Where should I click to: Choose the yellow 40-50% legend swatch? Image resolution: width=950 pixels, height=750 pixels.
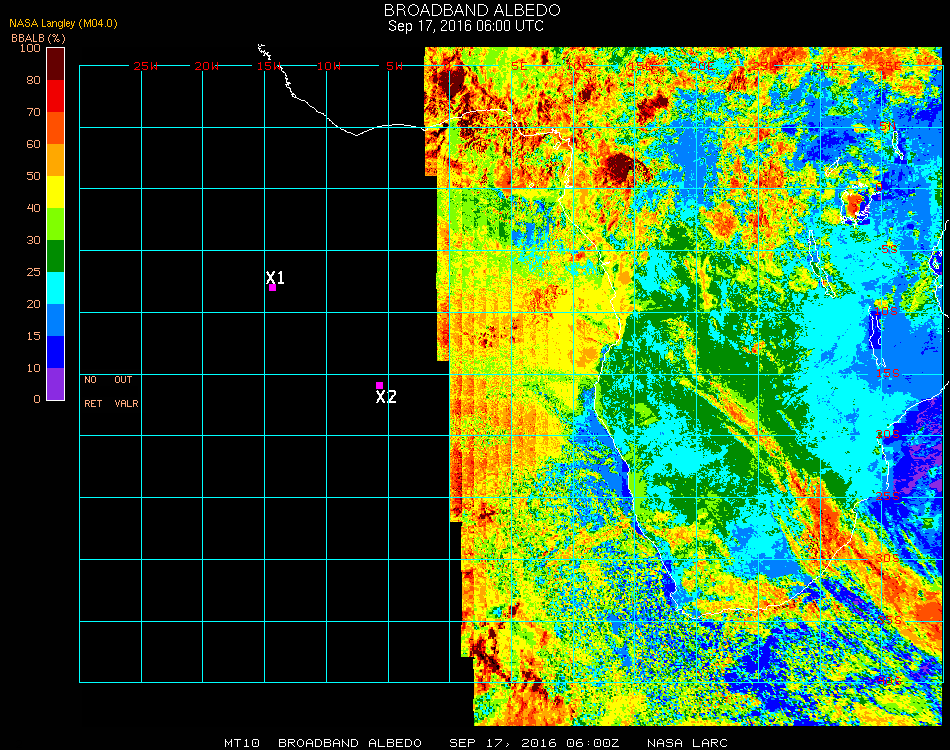point(55,191)
